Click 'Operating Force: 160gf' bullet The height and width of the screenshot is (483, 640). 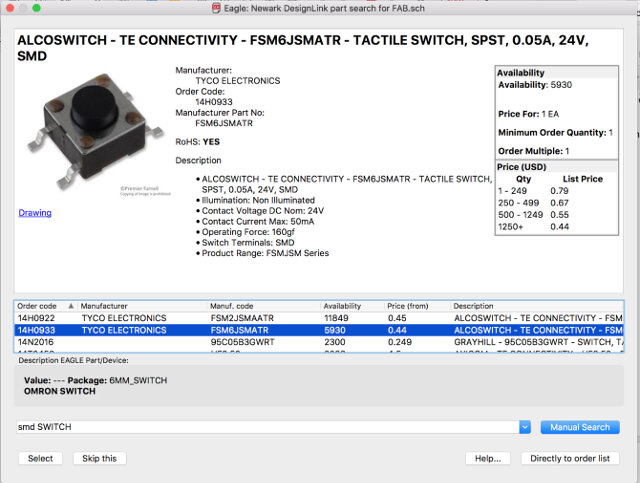click(x=248, y=232)
